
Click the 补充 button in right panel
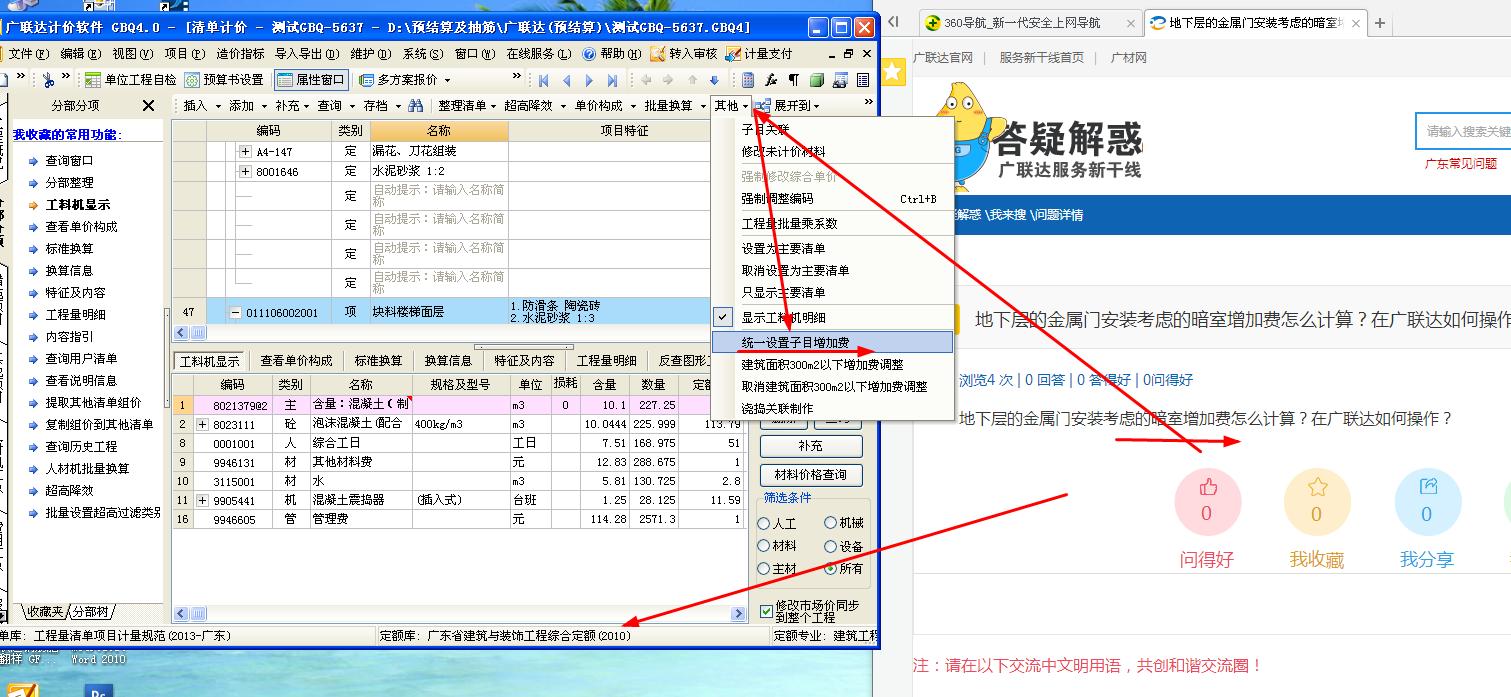coord(811,446)
